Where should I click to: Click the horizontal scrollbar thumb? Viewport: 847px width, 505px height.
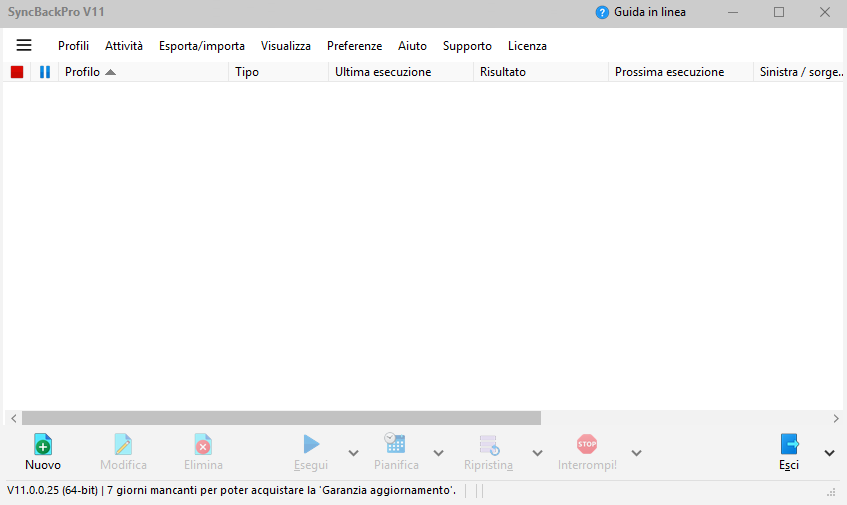(x=281, y=418)
